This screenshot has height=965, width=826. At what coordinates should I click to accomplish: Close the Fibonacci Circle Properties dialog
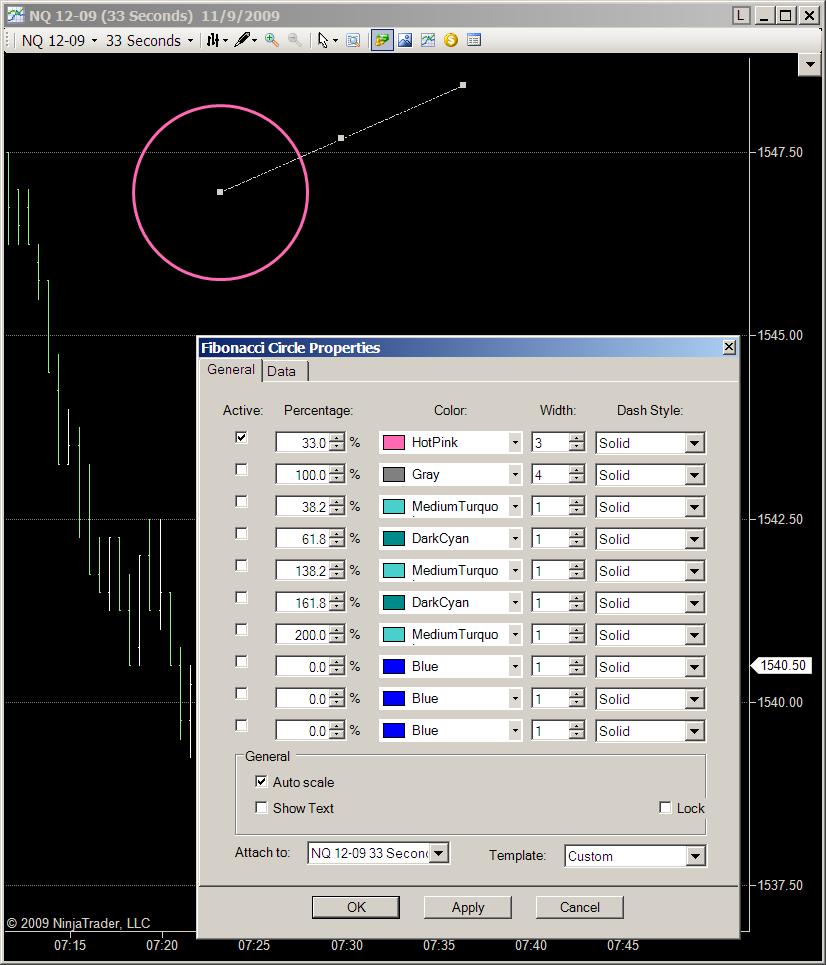tap(729, 347)
